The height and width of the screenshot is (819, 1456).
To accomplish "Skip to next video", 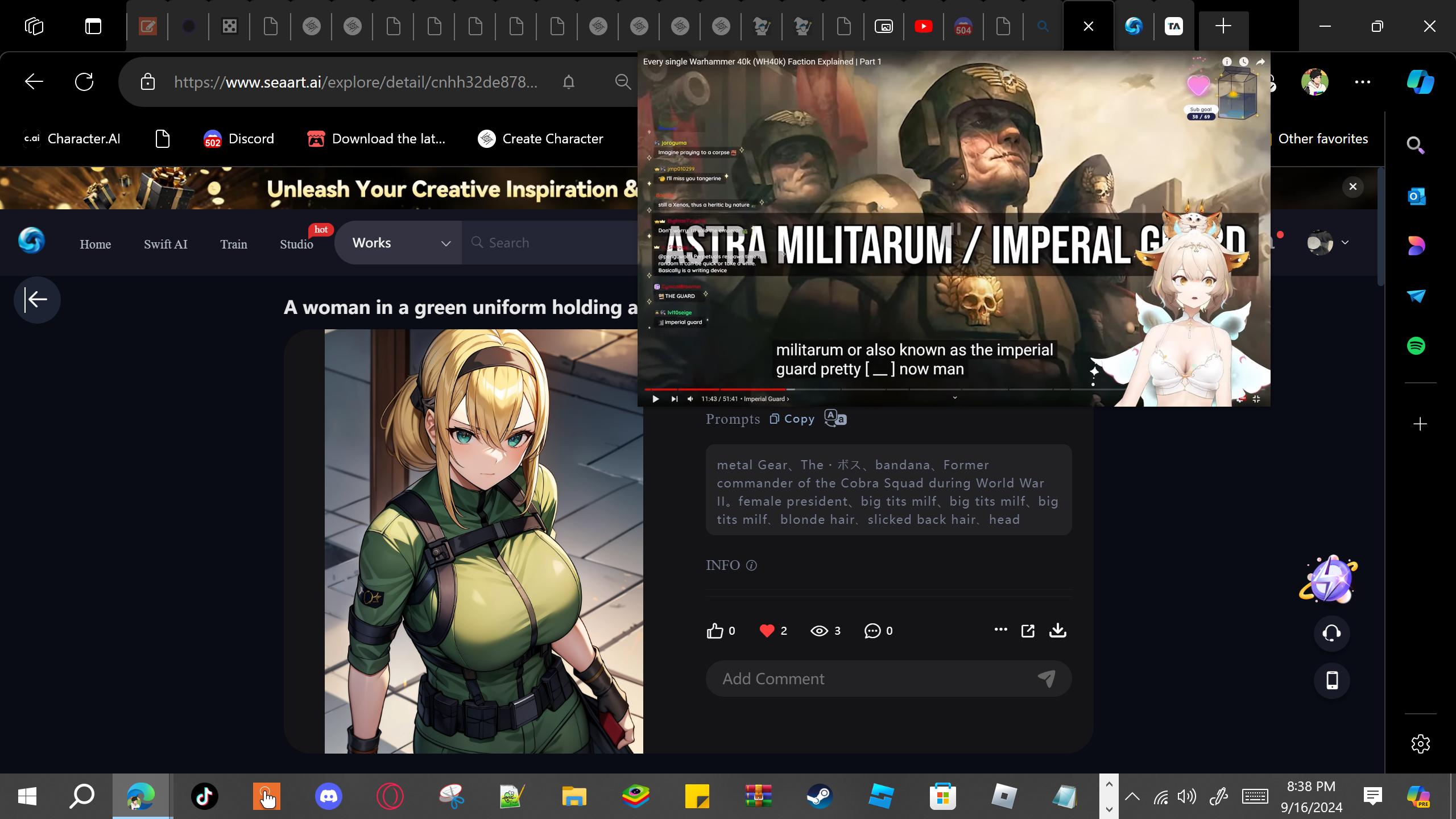I will 674,399.
